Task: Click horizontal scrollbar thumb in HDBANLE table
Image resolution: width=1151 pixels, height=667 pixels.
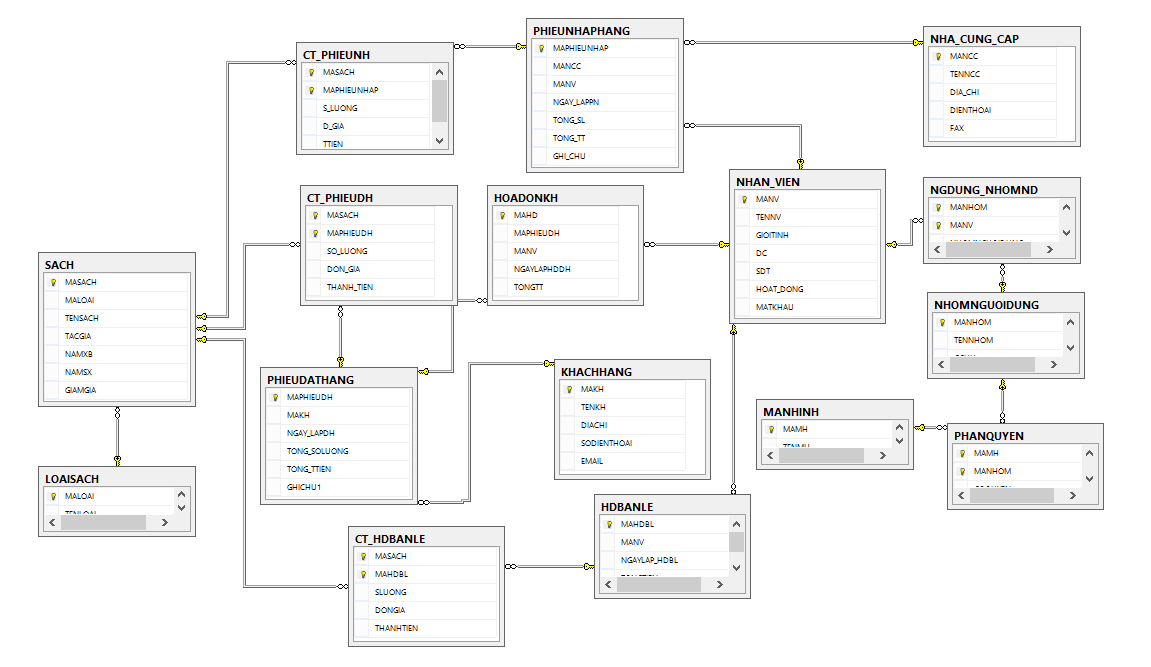Action: 658,585
